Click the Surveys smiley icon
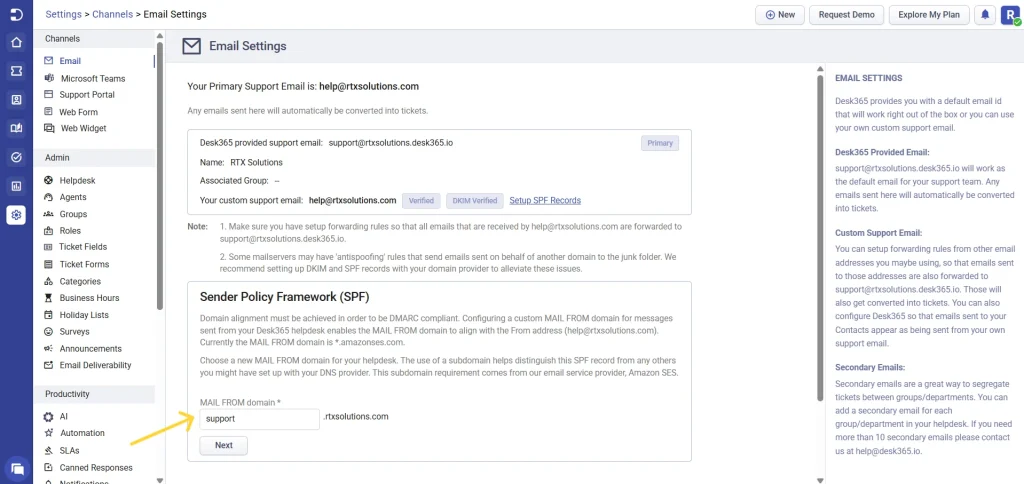The width and height of the screenshot is (1024, 484). tap(48, 332)
